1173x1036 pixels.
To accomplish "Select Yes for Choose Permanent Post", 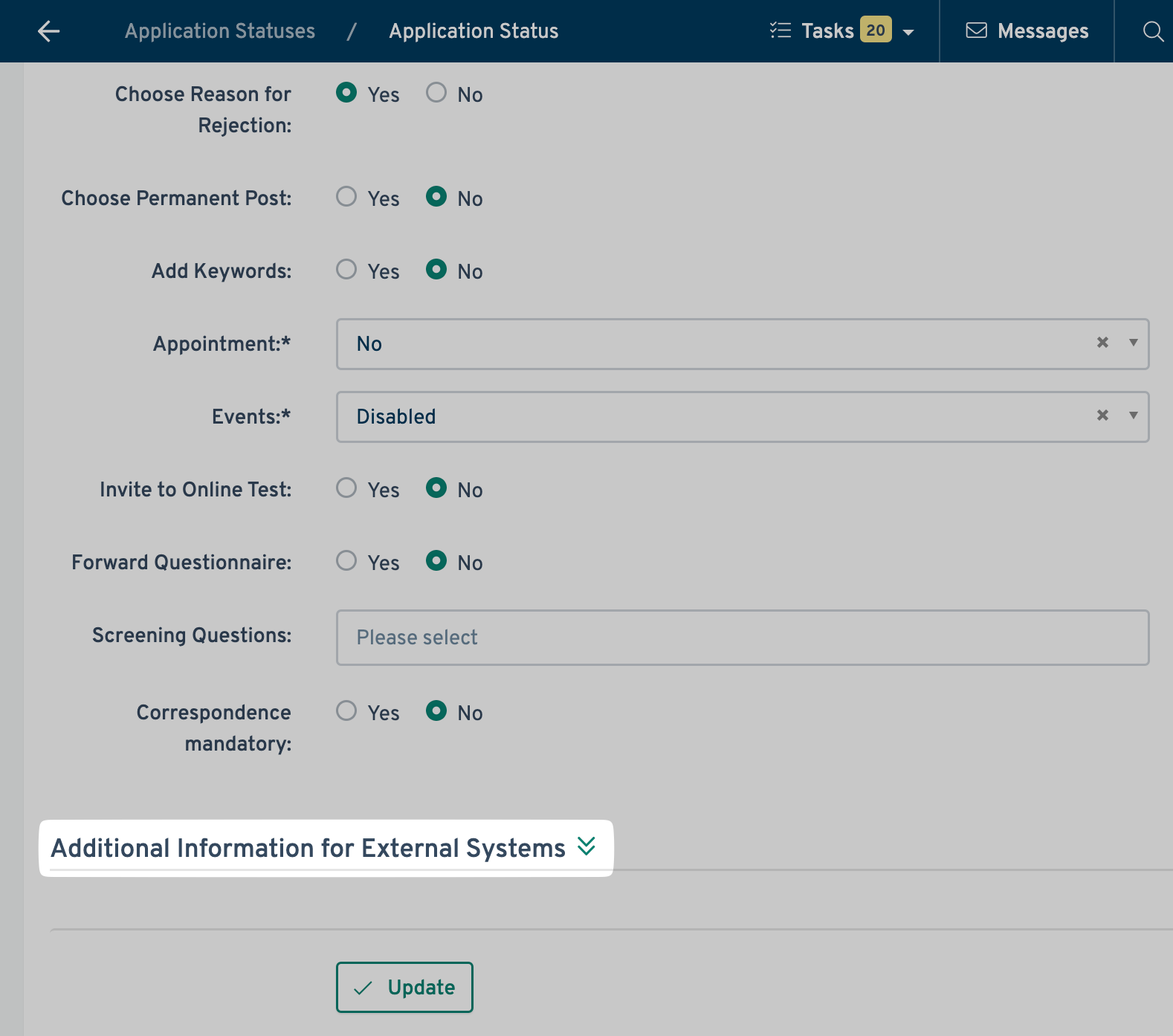I will [x=346, y=197].
